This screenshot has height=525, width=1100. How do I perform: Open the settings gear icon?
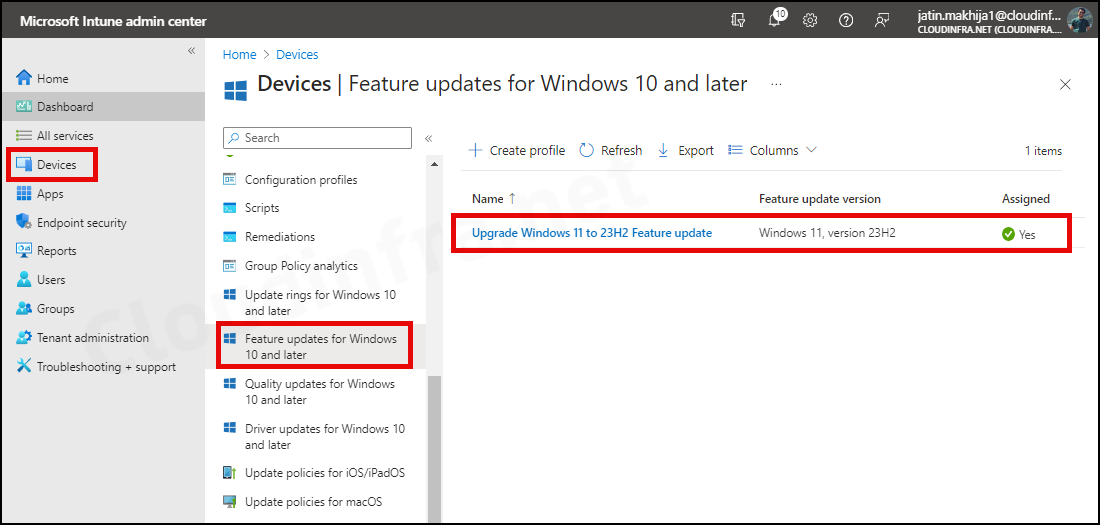click(810, 20)
